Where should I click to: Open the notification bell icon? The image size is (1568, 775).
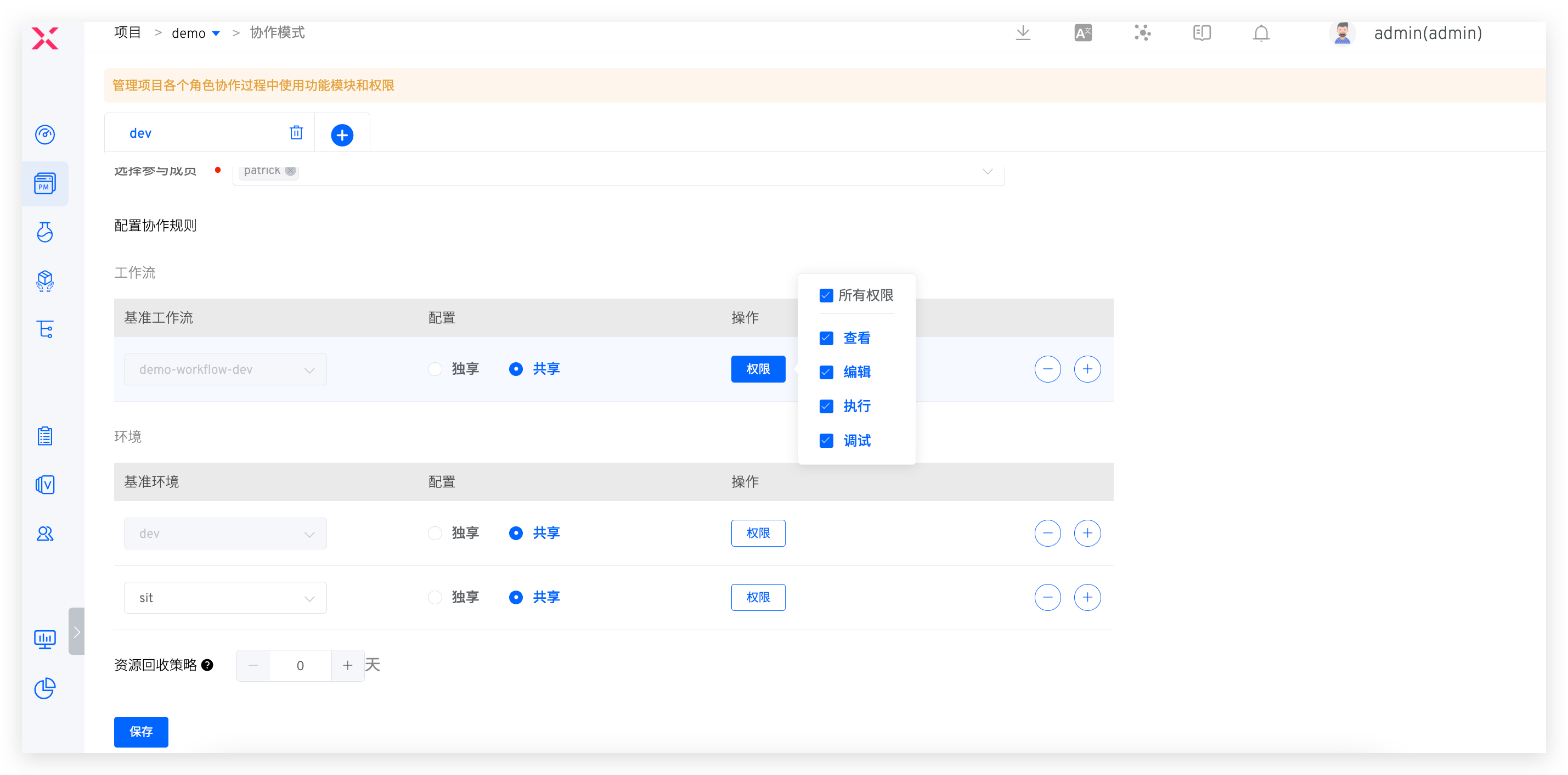(x=1261, y=33)
